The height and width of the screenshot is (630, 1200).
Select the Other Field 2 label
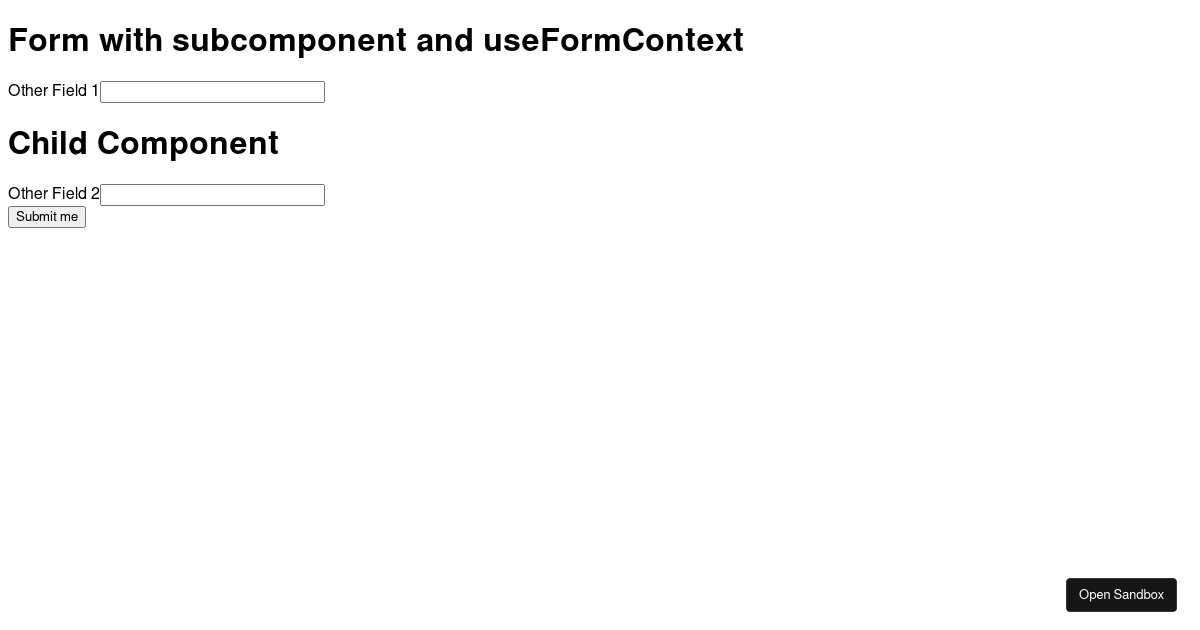pyautogui.click(x=52, y=194)
